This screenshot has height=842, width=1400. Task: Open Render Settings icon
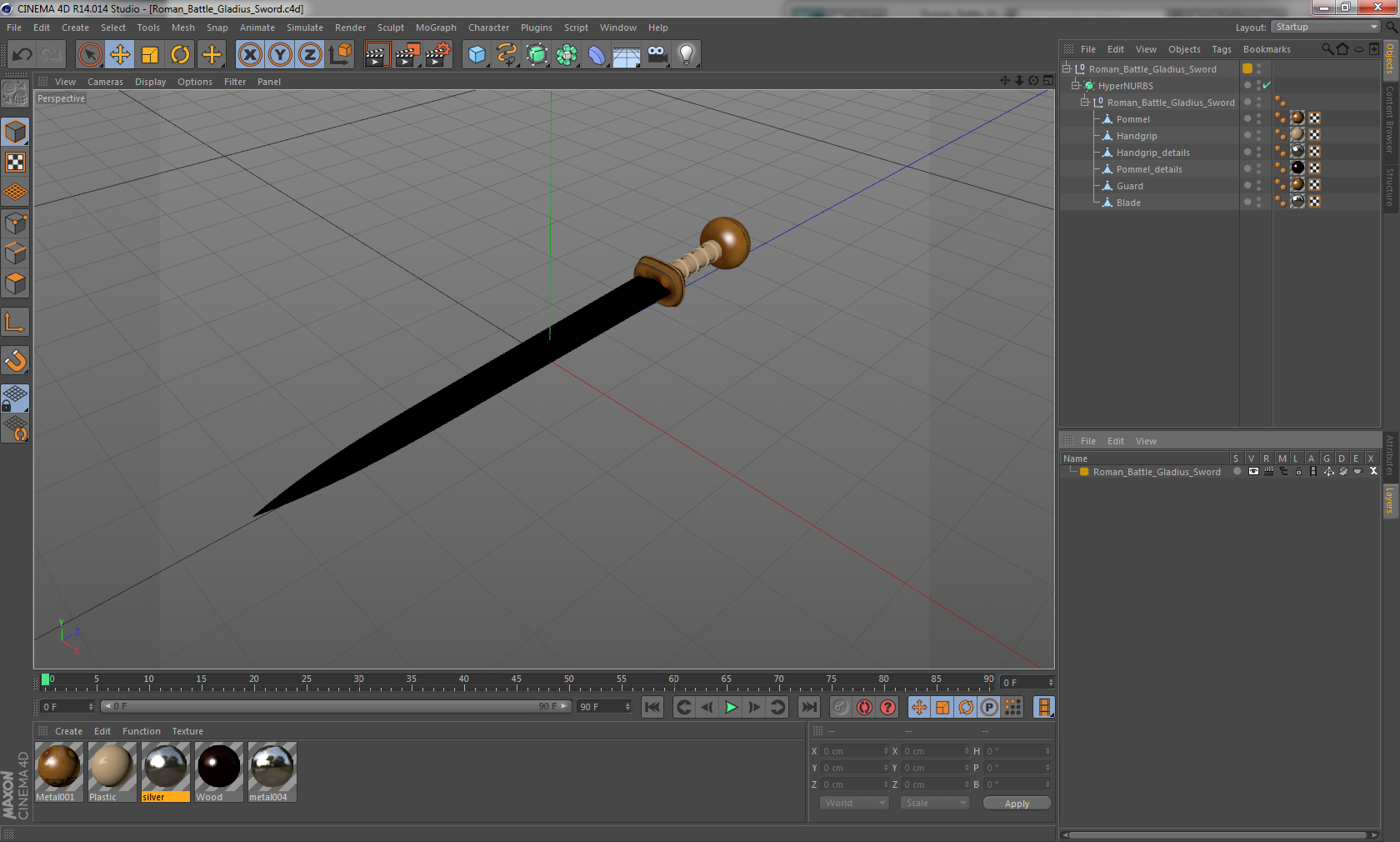tap(438, 55)
